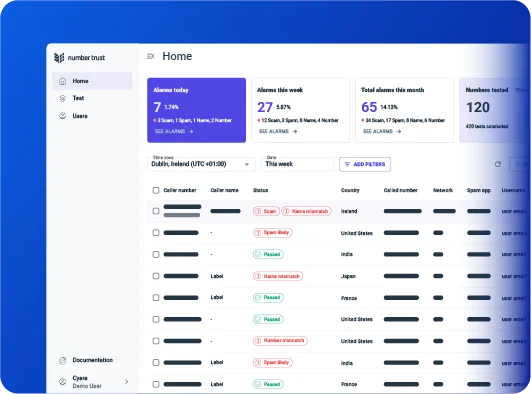
Task: Check the second India row checkbox
Action: [x=156, y=362]
